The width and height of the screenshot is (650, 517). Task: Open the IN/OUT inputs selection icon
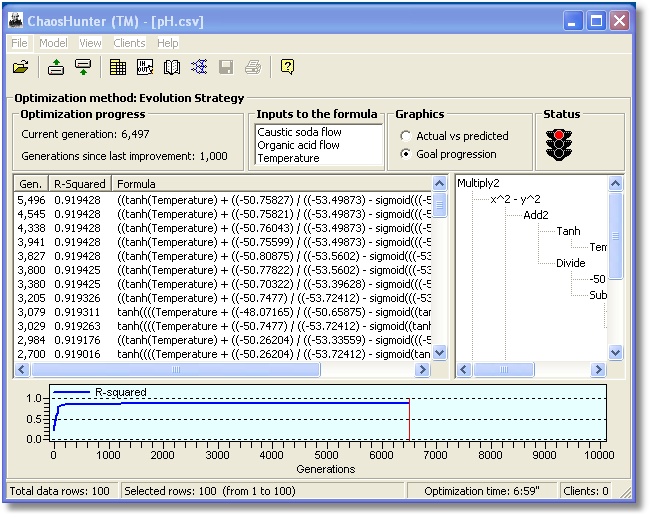tap(145, 67)
